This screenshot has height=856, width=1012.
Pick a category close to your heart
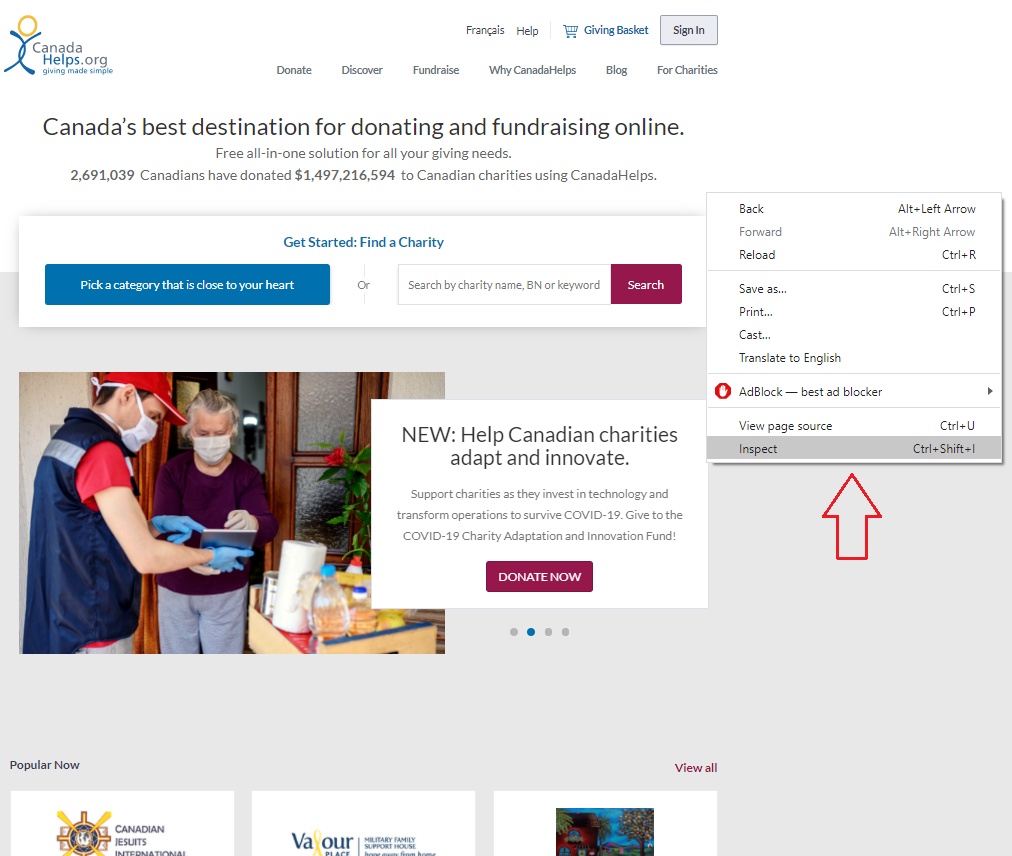[x=187, y=285]
